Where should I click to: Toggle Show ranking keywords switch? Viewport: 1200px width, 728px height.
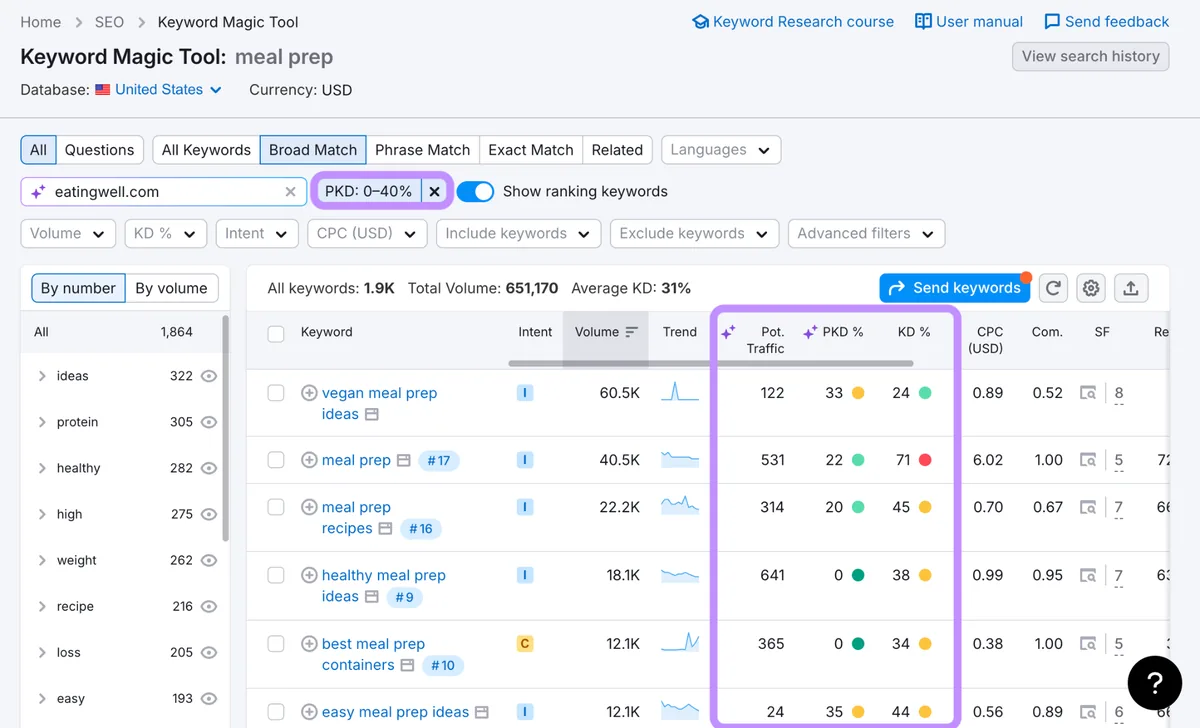click(x=475, y=191)
